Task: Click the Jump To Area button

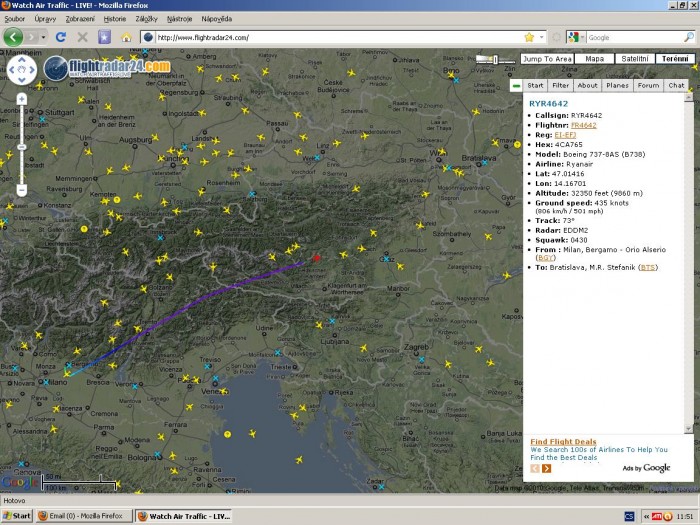Action: coord(547,59)
